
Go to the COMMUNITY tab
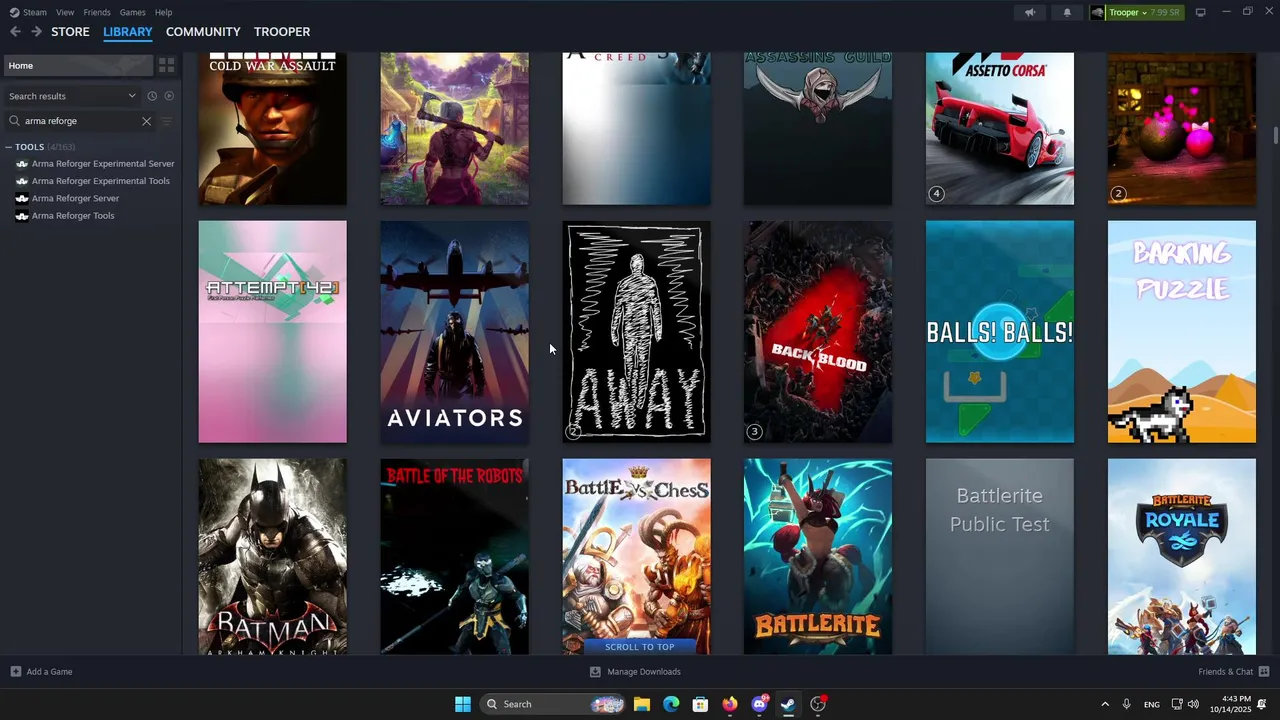[203, 32]
